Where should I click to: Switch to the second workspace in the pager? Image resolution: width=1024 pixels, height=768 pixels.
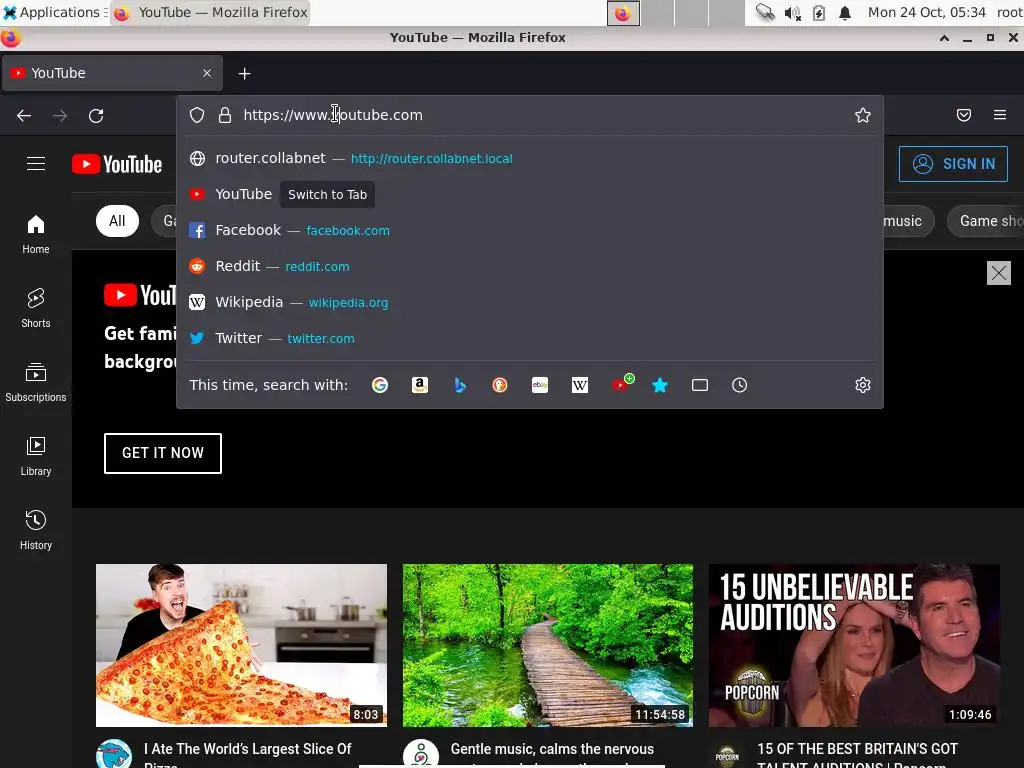pos(658,13)
